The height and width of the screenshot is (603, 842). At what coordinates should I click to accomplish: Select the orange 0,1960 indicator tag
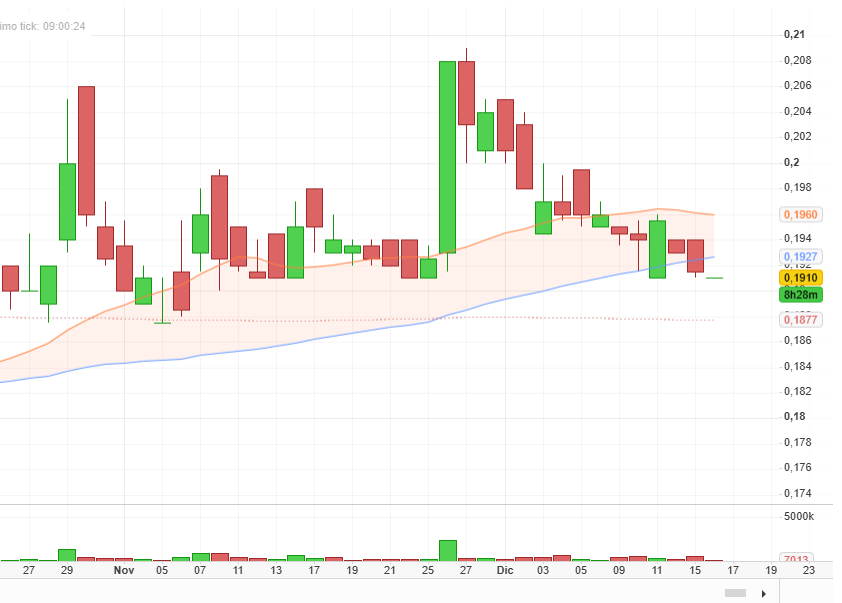pyautogui.click(x=801, y=215)
